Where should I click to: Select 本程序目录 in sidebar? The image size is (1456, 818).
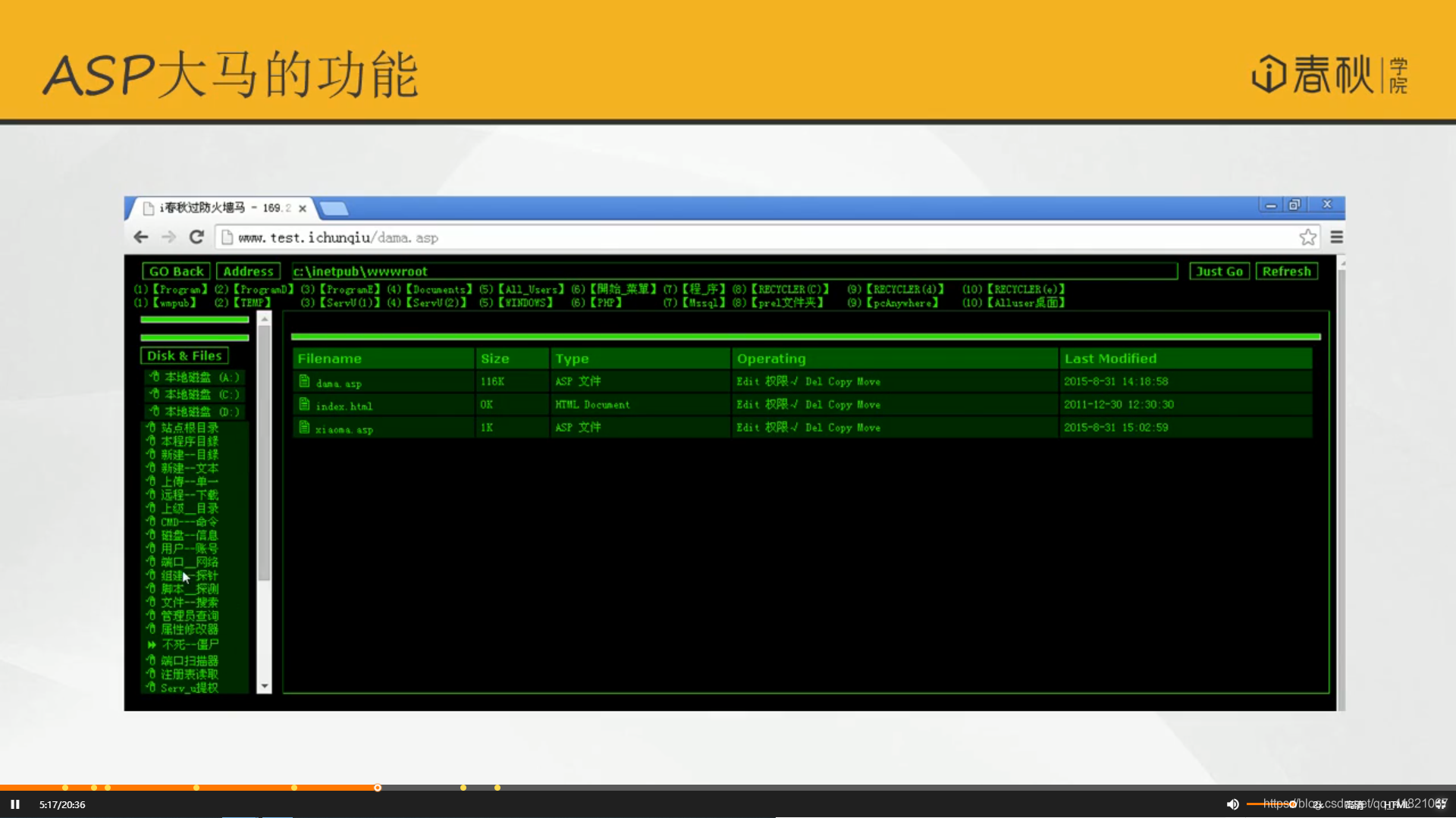pos(190,441)
